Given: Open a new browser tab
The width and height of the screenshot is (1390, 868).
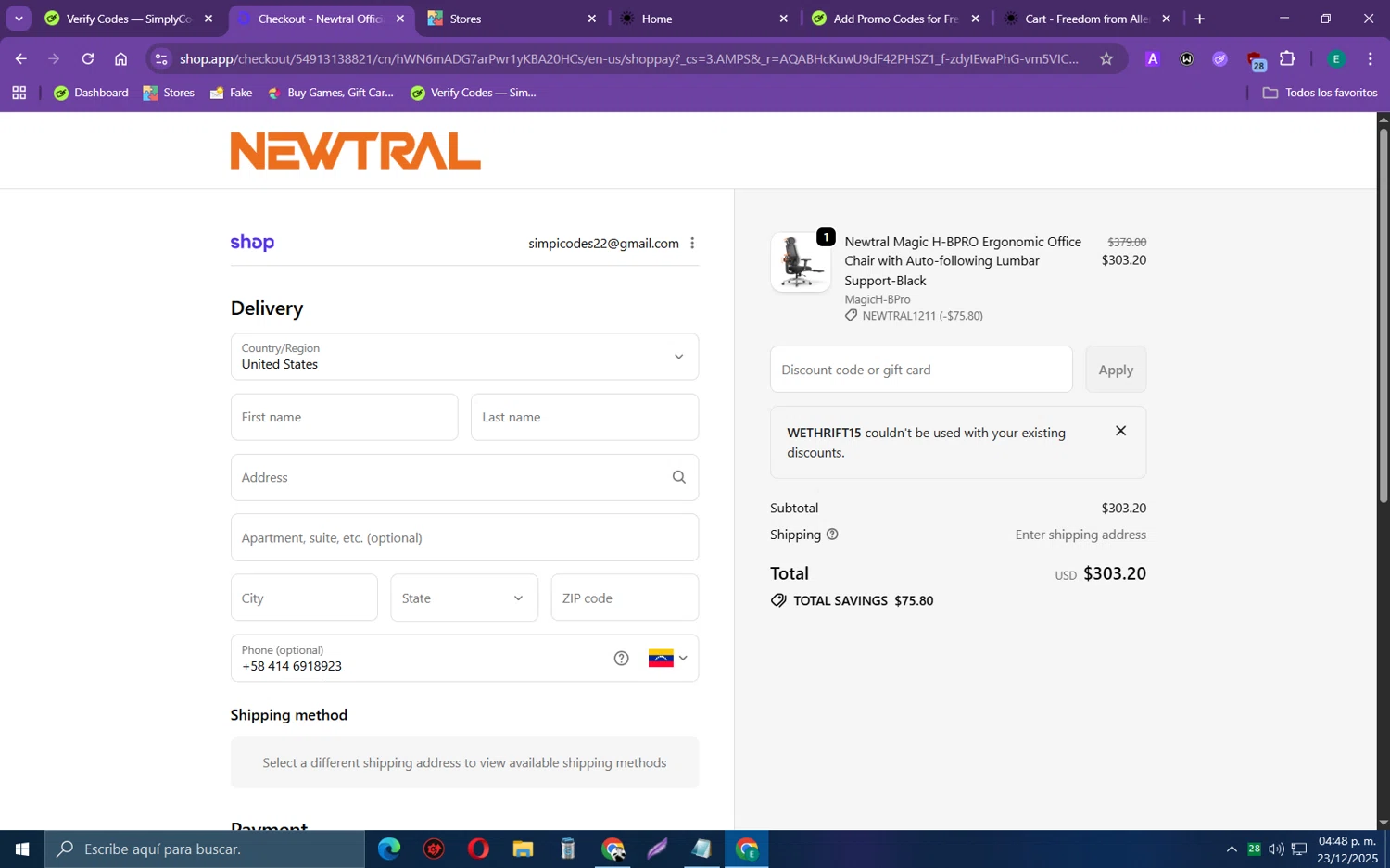Looking at the screenshot, I should click(x=1199, y=19).
